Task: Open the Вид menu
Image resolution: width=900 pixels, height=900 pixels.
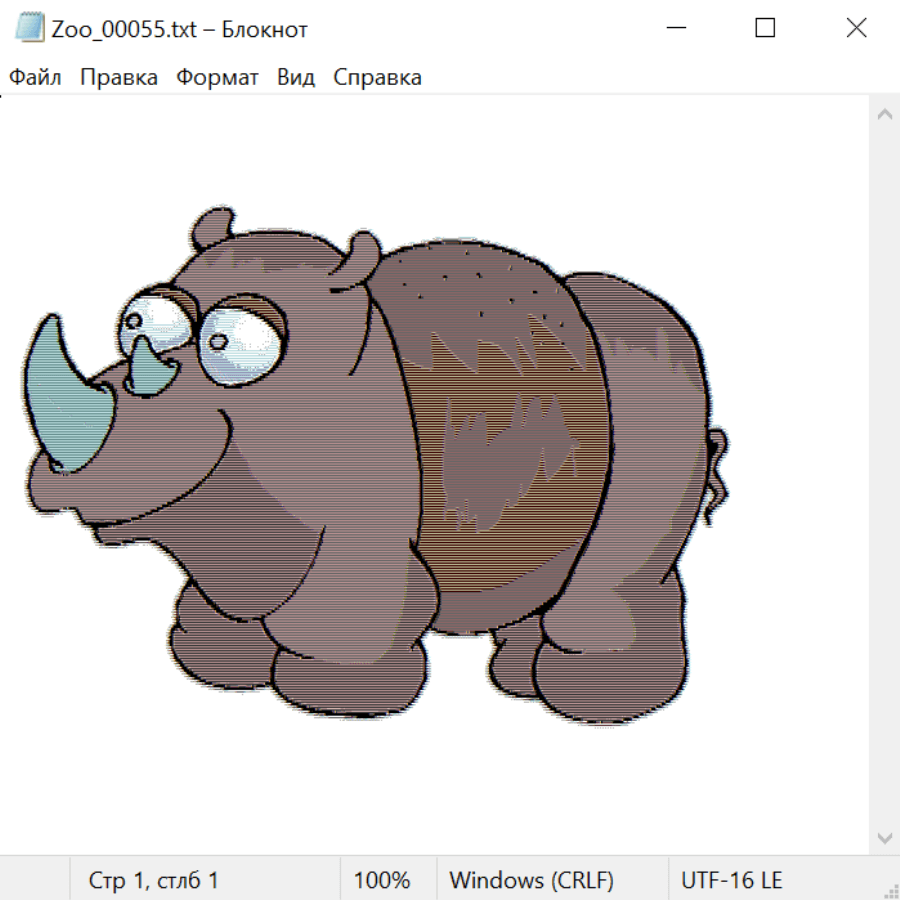Action: pos(296,78)
